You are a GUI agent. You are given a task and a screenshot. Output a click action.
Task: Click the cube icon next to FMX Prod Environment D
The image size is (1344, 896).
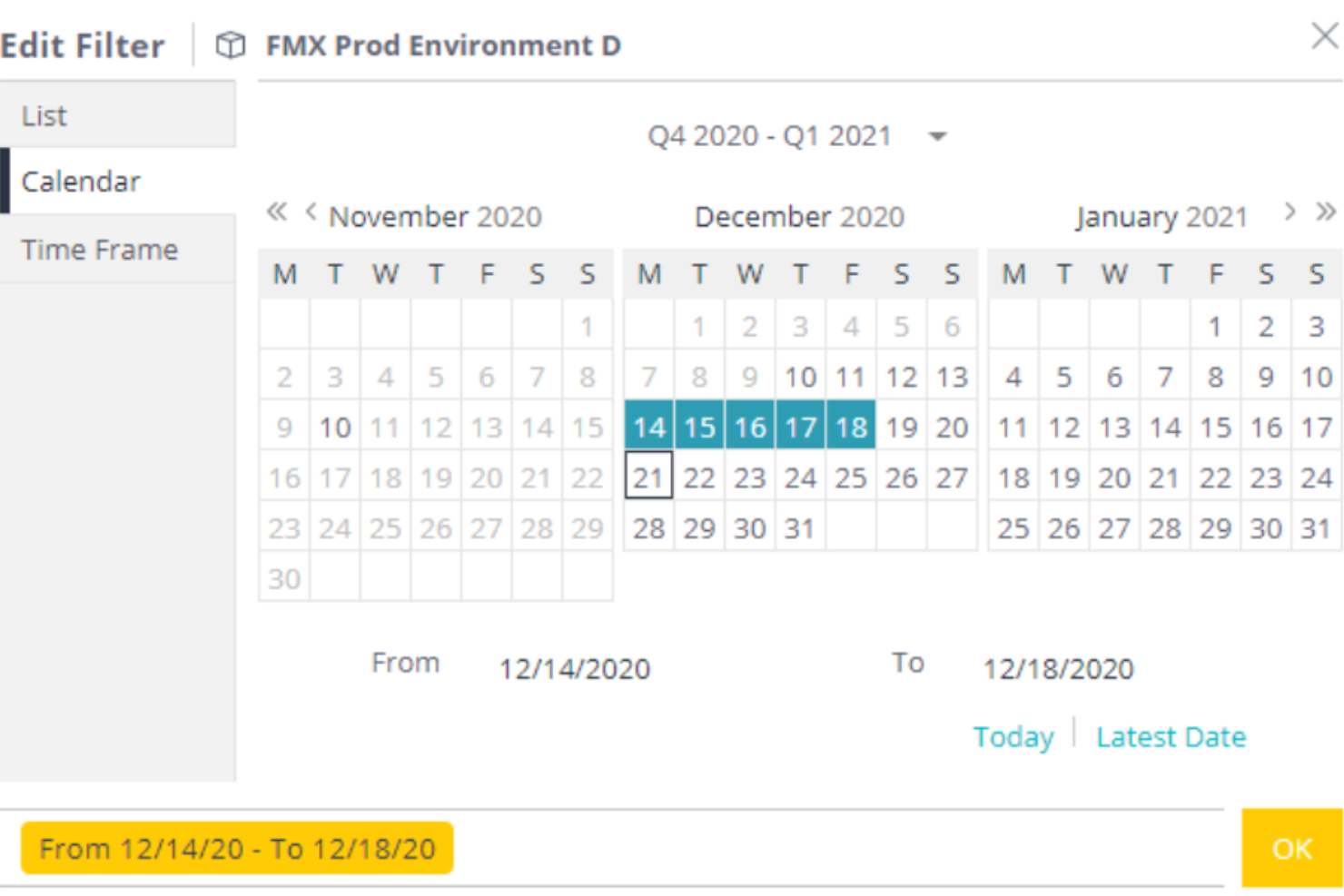[x=230, y=44]
